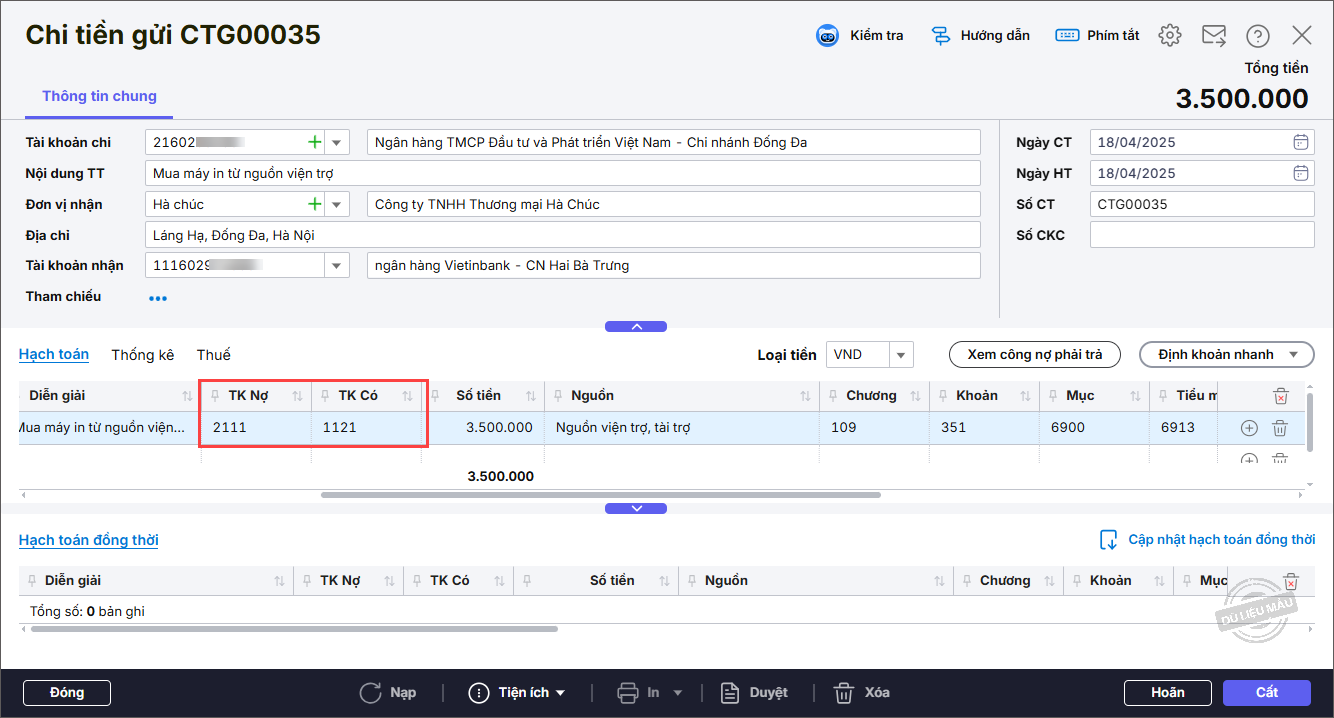Click the Số CKC input field
This screenshot has height=718, width=1334.
(1201, 235)
